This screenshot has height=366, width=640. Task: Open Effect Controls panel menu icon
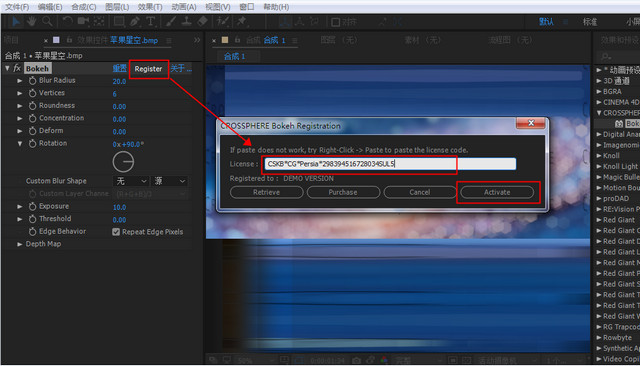(169, 40)
